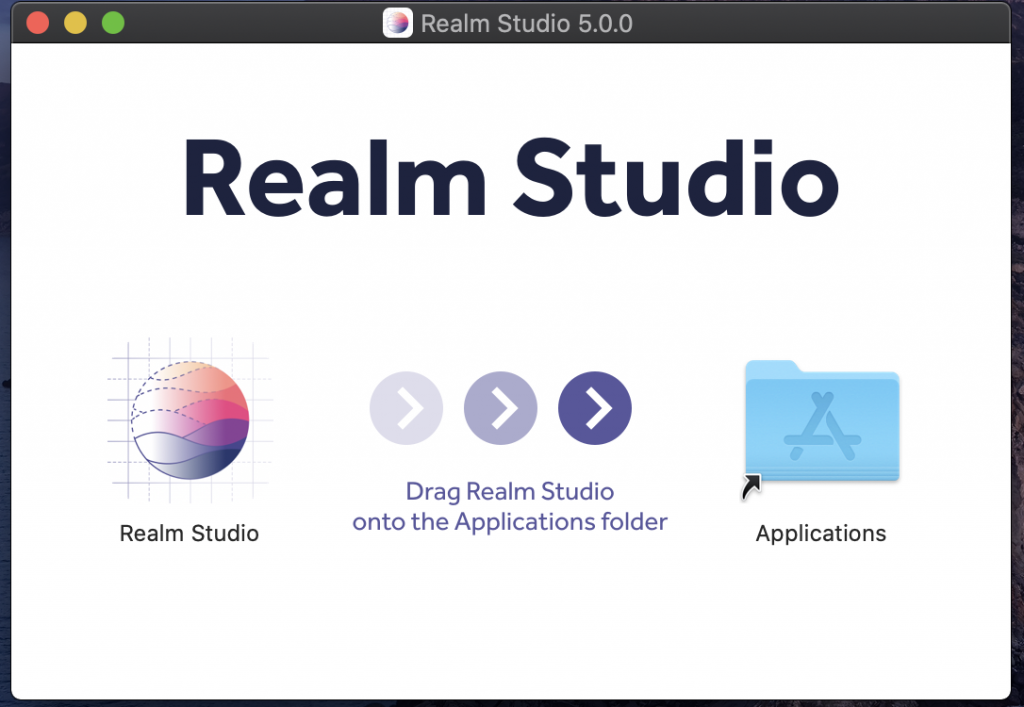Screen dimensions: 1024x707
Task: Select the Realm Studio app icon
Action: 189,420
